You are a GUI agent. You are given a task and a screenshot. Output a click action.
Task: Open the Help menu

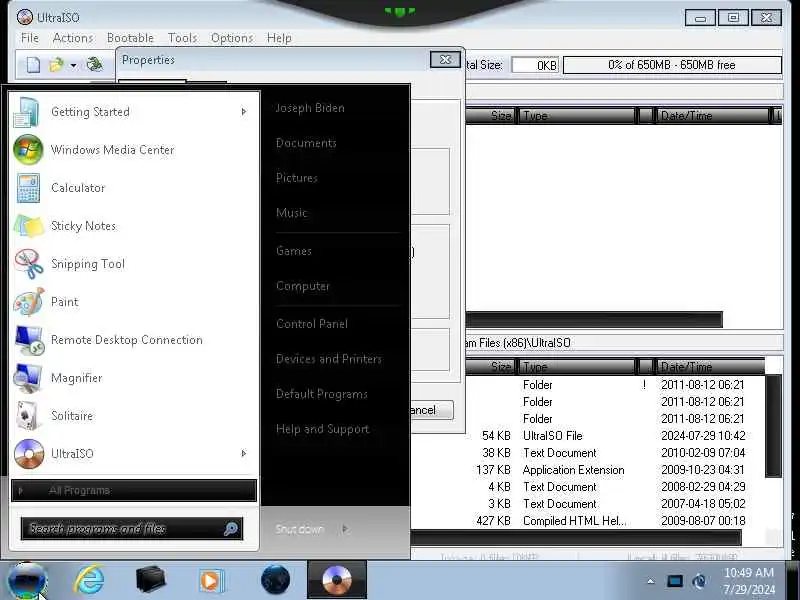[279, 38]
